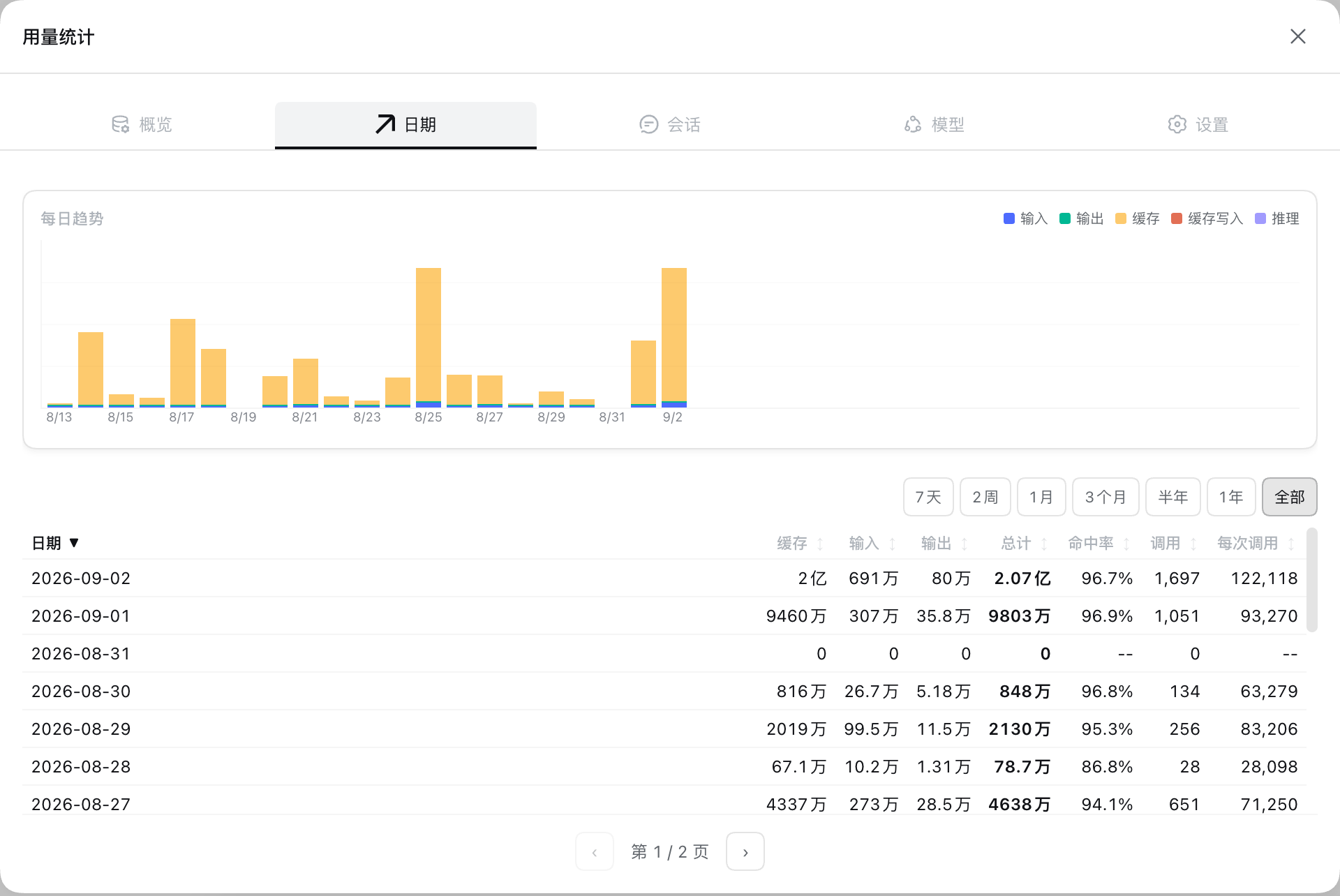The width and height of the screenshot is (1340, 896).
Task: Click hit rate 86.8% cell
Action: click(x=1107, y=767)
